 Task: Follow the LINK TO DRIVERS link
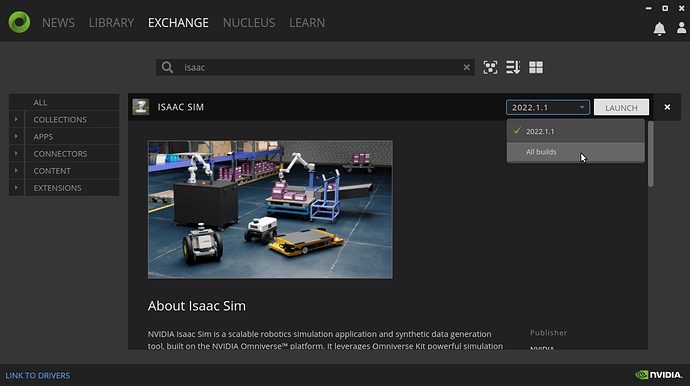(37, 375)
